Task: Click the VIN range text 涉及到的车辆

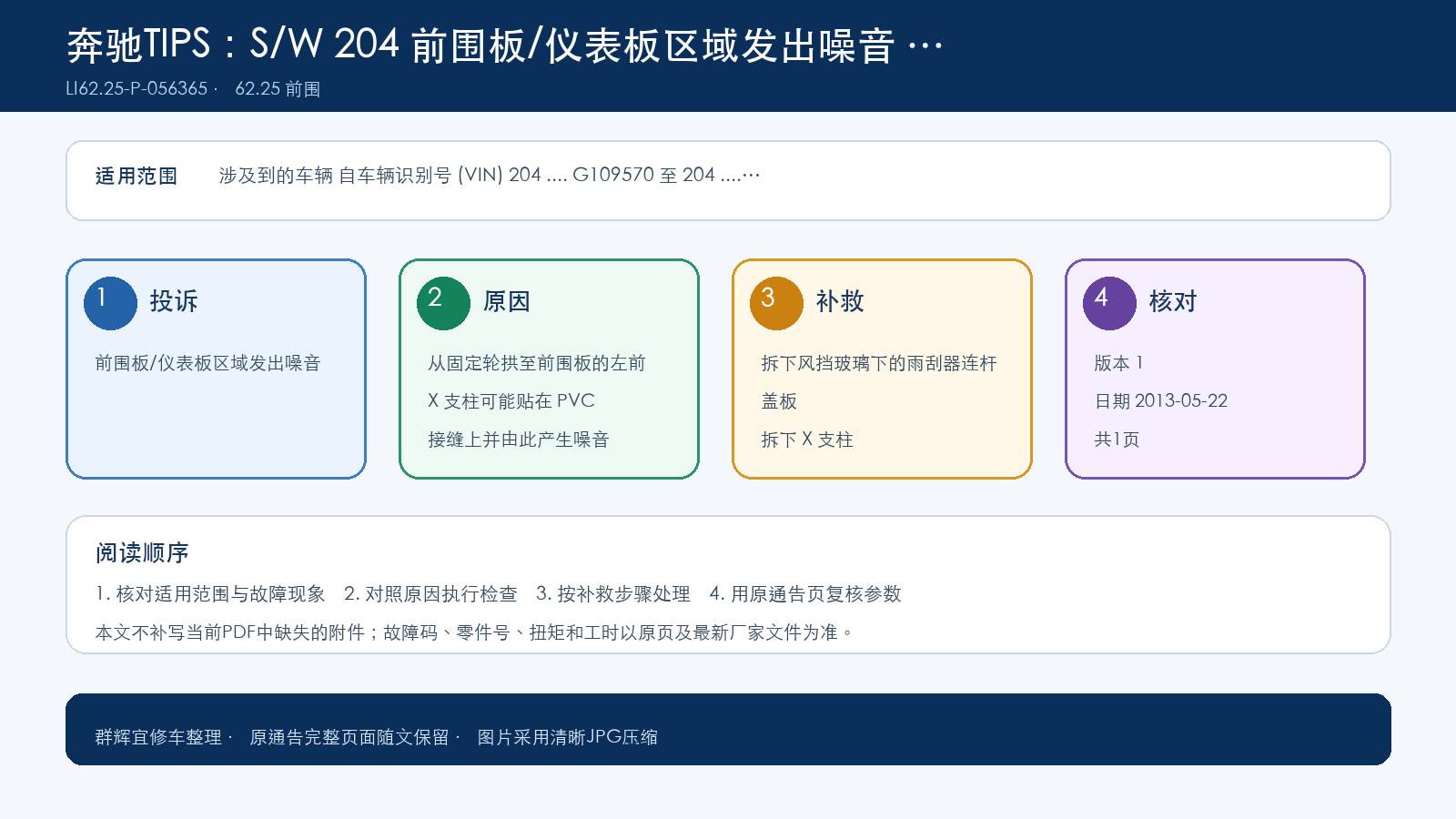Action: pyautogui.click(x=490, y=175)
